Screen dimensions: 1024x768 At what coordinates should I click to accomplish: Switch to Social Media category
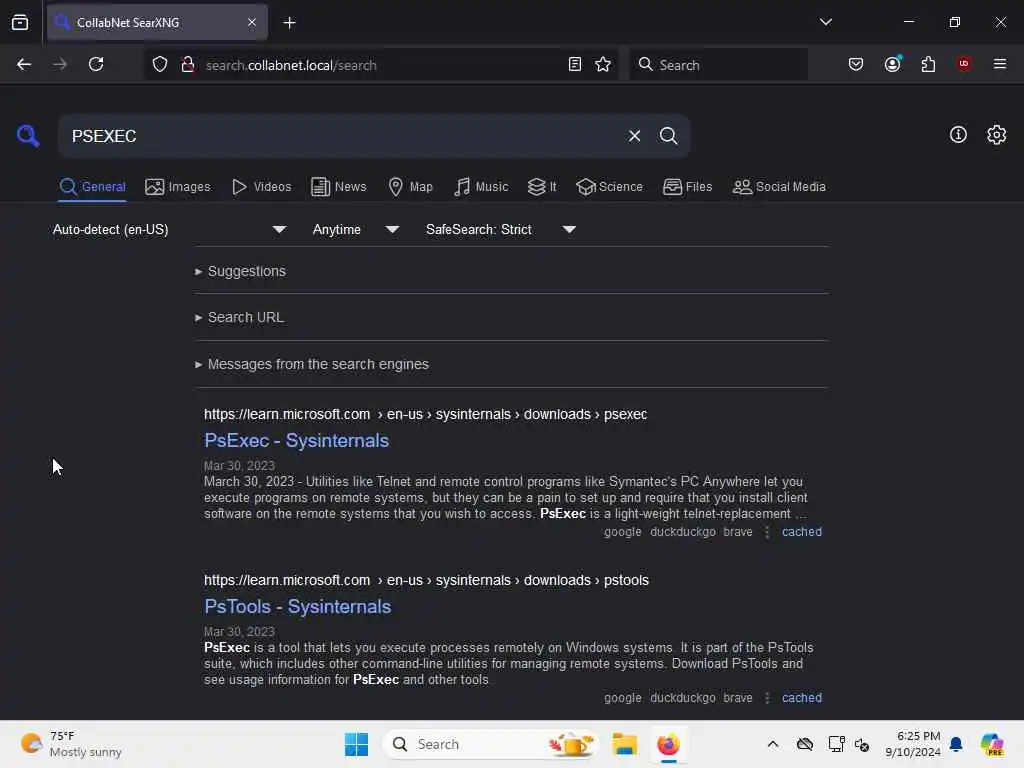click(779, 187)
